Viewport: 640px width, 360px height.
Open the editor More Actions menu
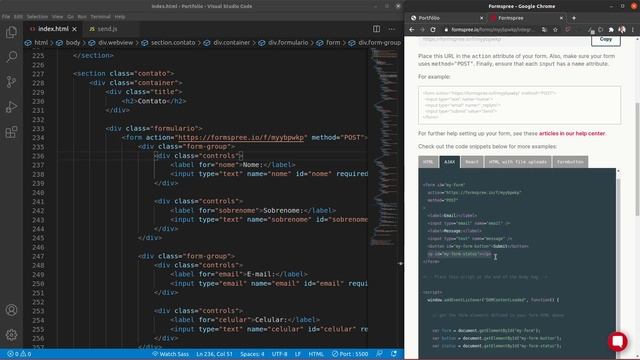392,29
